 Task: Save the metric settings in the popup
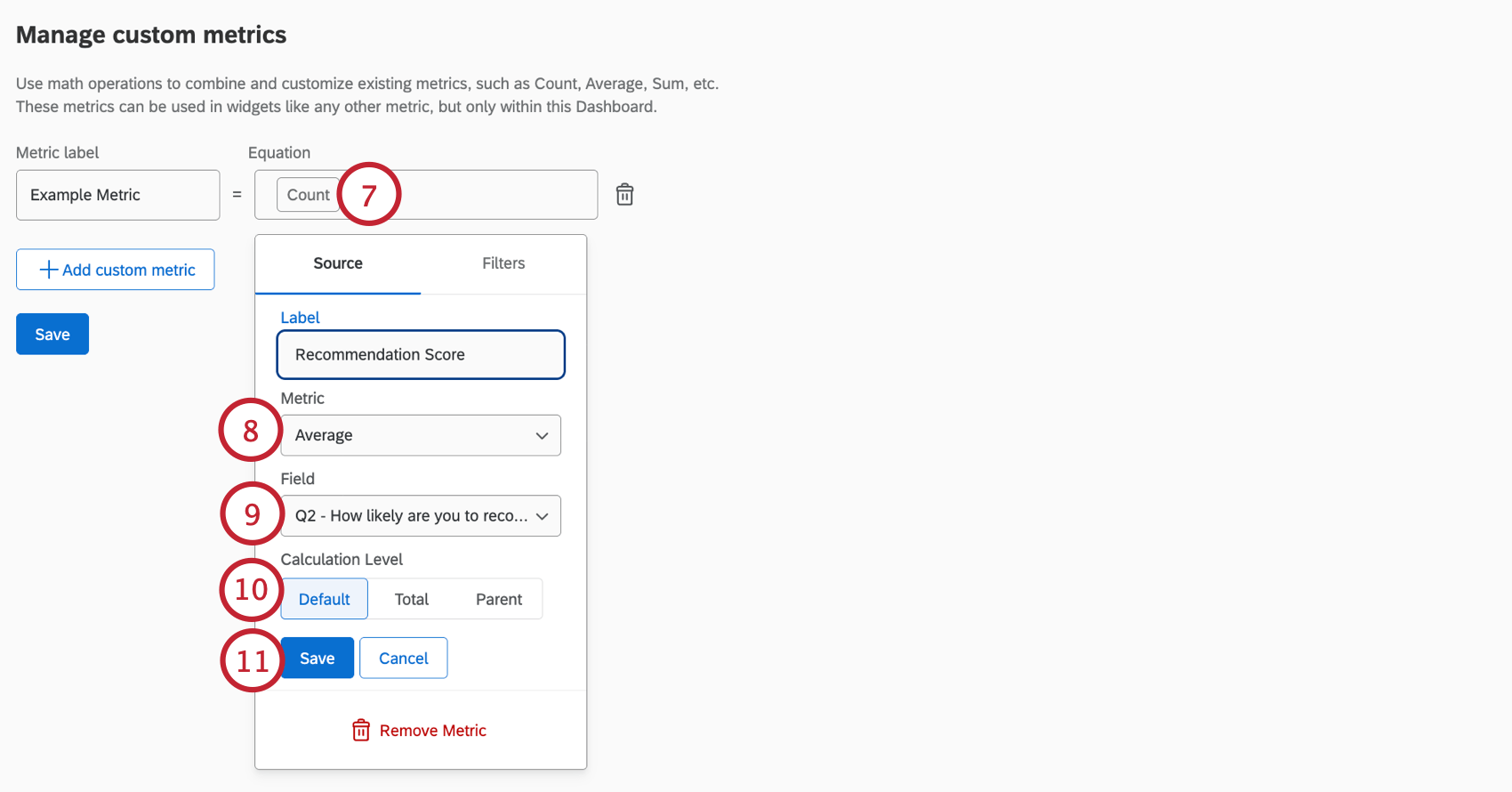318,659
